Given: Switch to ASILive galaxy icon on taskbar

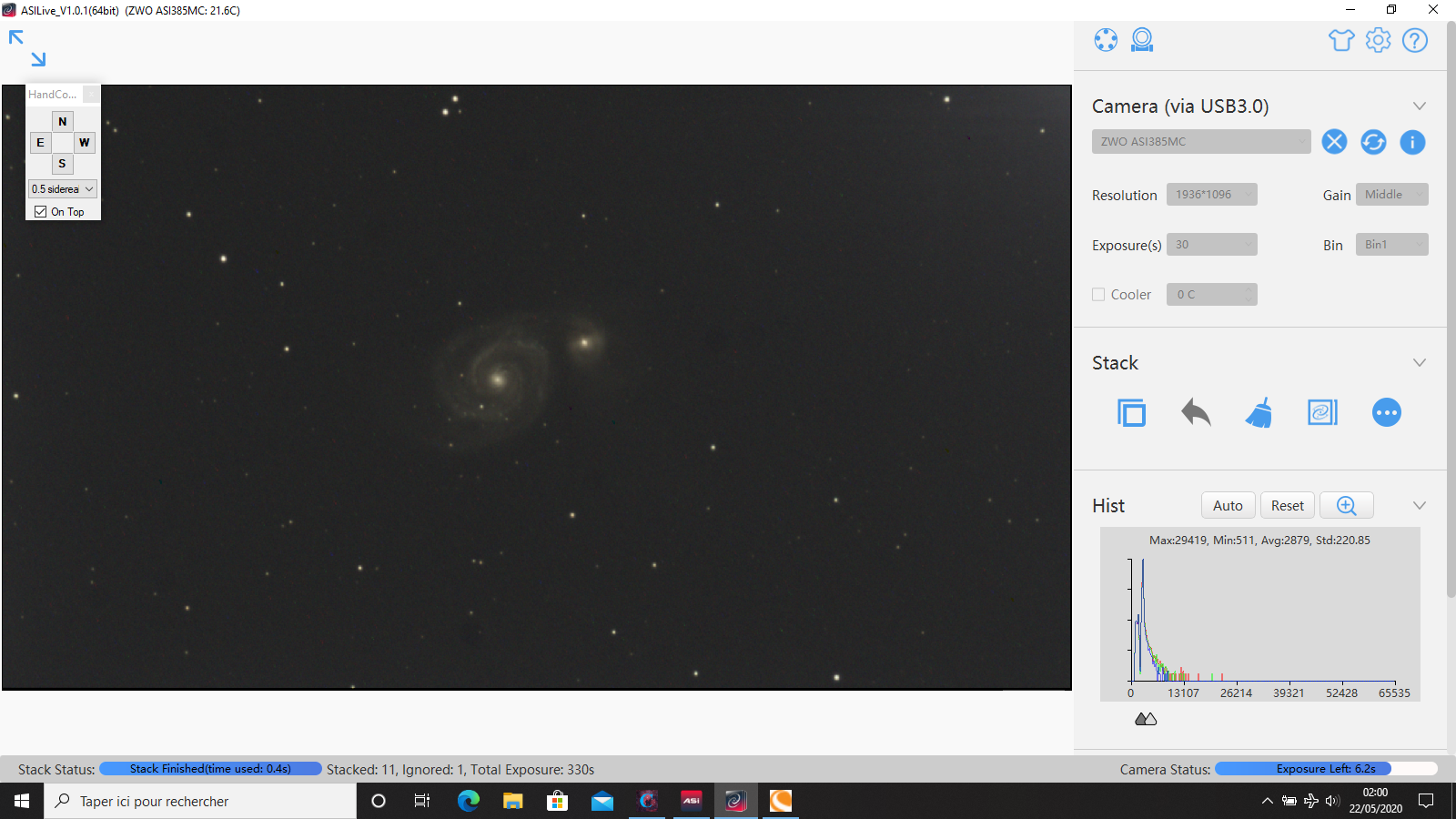Looking at the screenshot, I should [736, 801].
